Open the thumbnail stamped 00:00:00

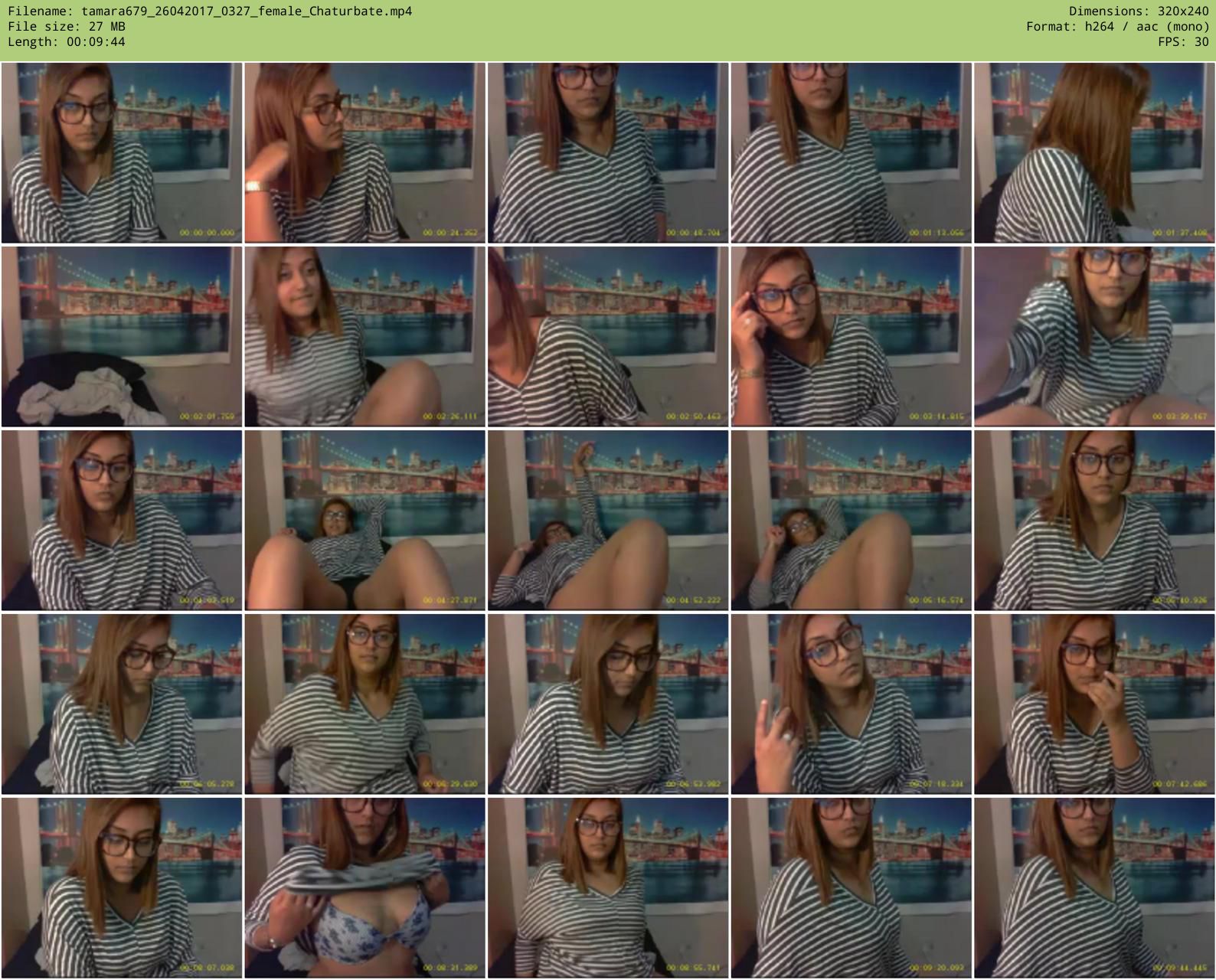[x=122, y=153]
